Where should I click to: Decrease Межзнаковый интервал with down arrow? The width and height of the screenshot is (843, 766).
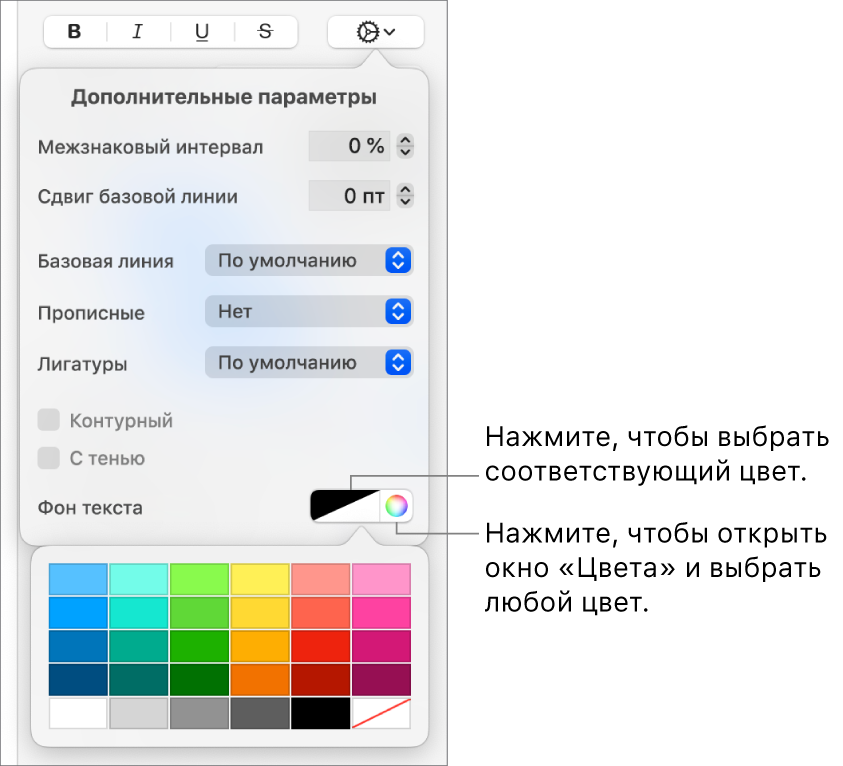pos(405,152)
